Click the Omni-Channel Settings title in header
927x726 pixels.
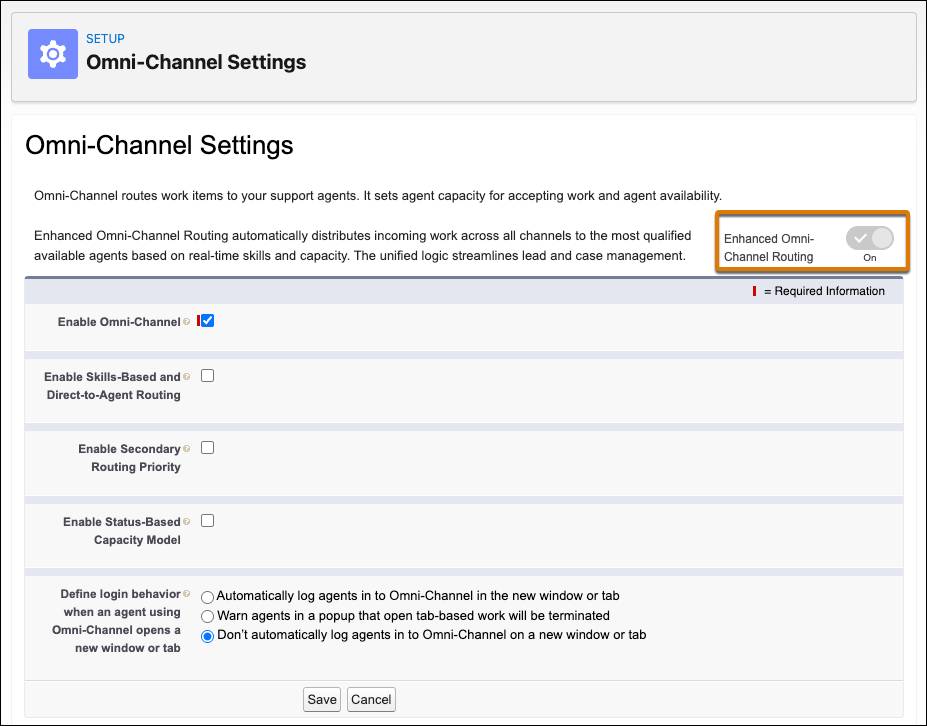(x=196, y=62)
